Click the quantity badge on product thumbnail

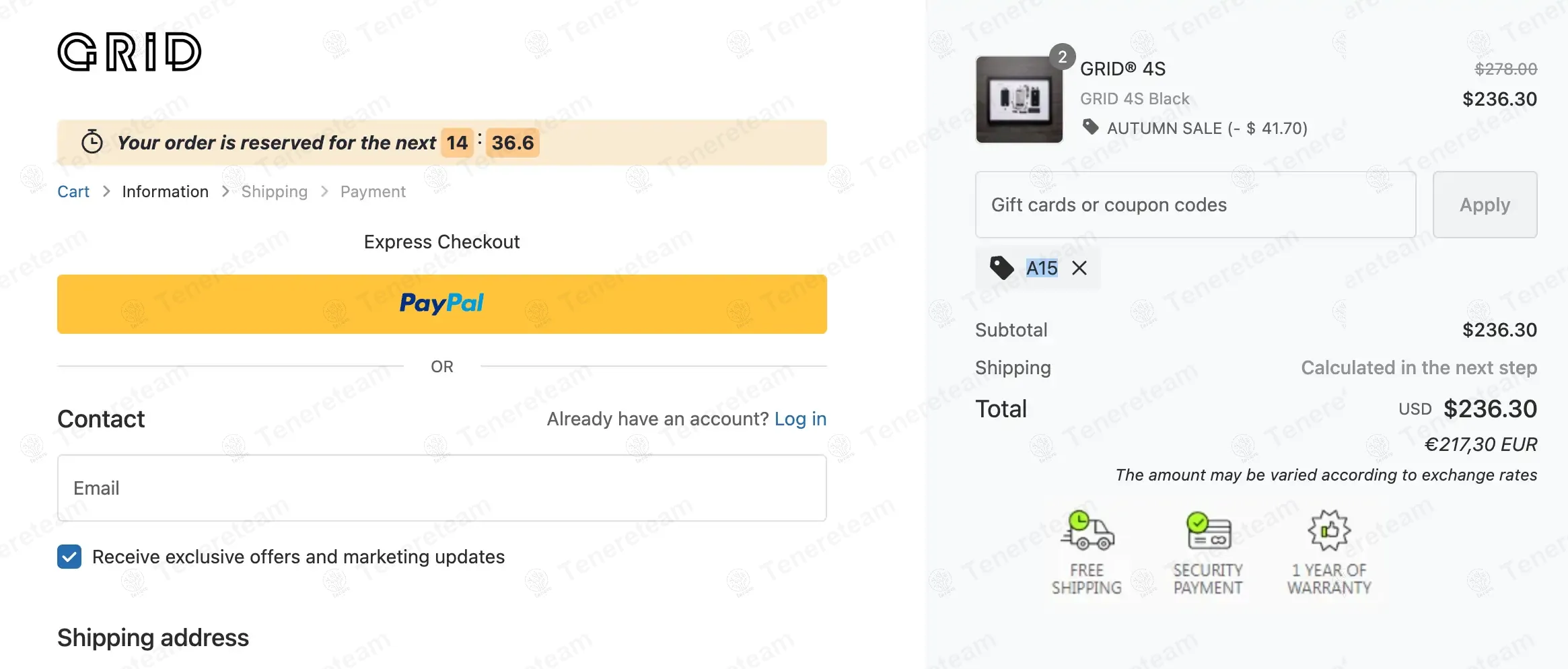click(1062, 57)
